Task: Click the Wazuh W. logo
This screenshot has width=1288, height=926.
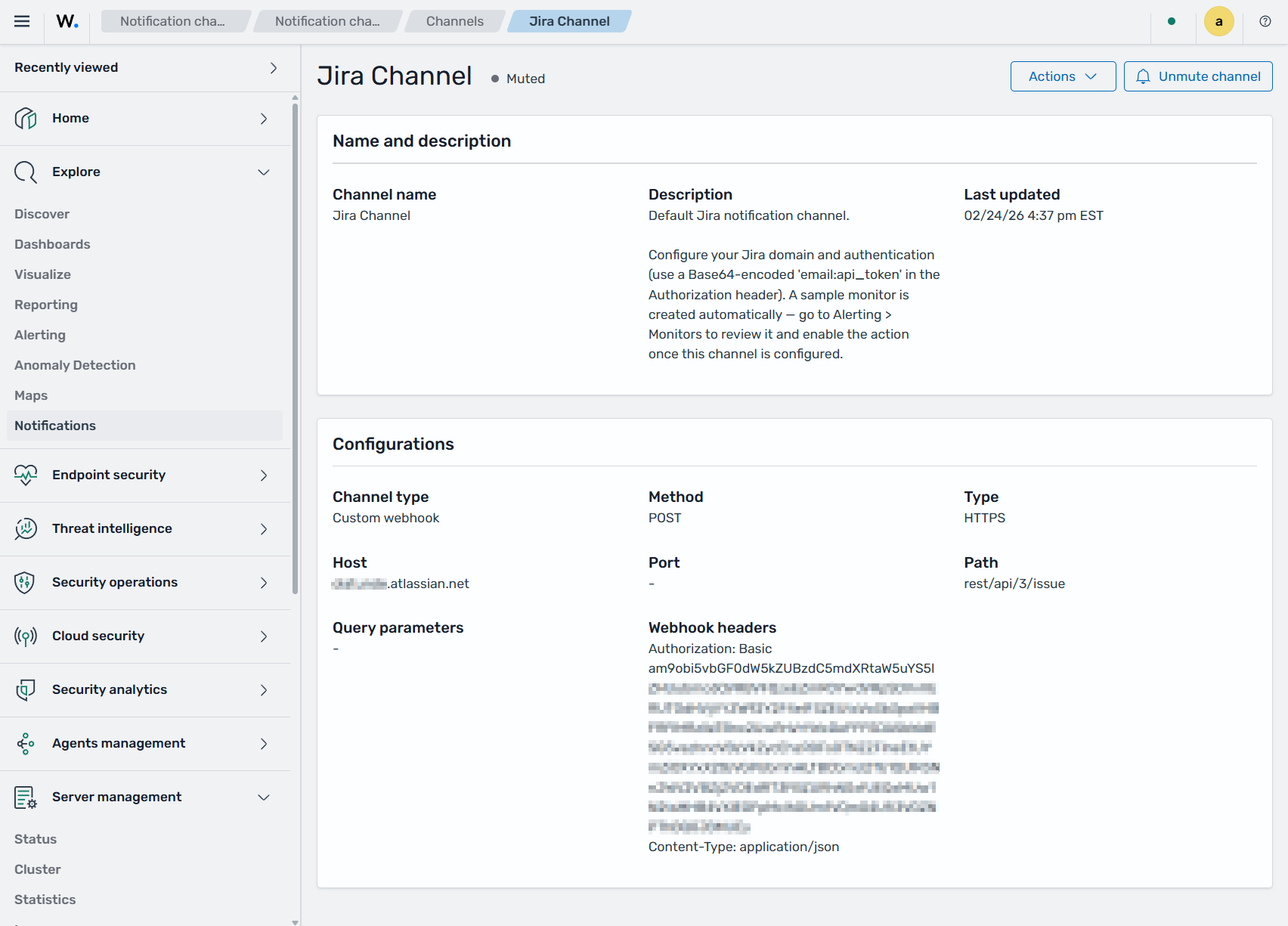Action: pos(67,21)
